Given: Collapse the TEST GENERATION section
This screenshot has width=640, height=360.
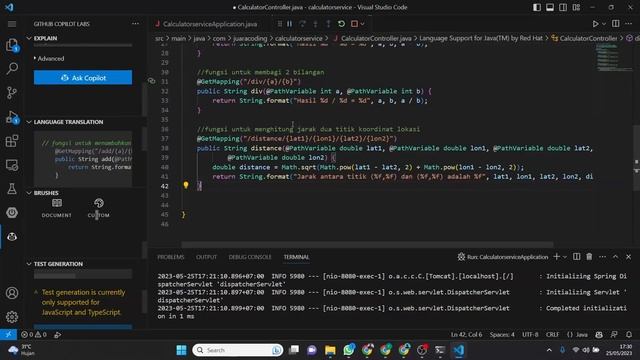Looking at the screenshot, I should (x=58, y=264).
